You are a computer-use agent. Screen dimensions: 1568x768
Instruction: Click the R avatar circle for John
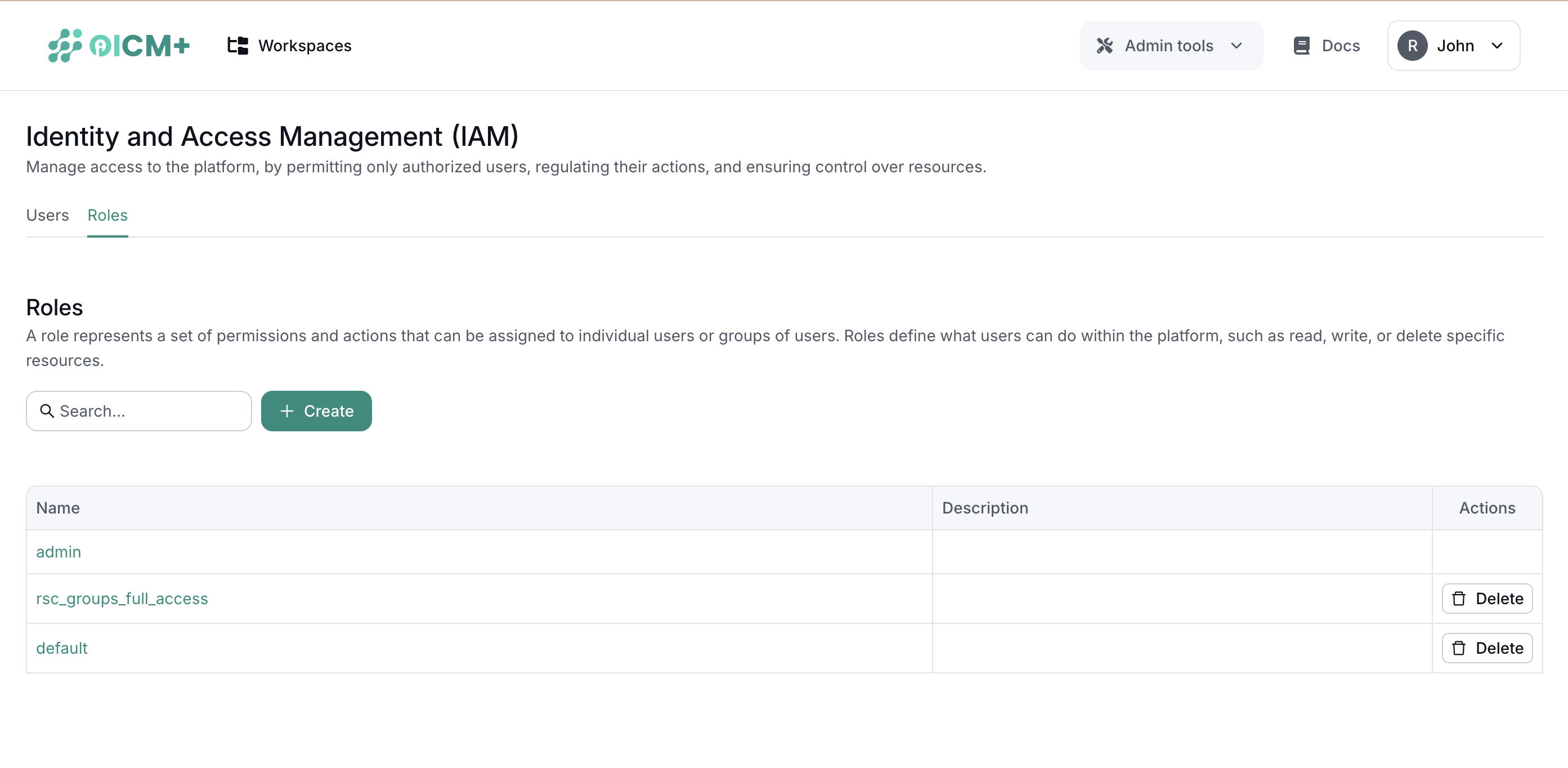[1413, 45]
